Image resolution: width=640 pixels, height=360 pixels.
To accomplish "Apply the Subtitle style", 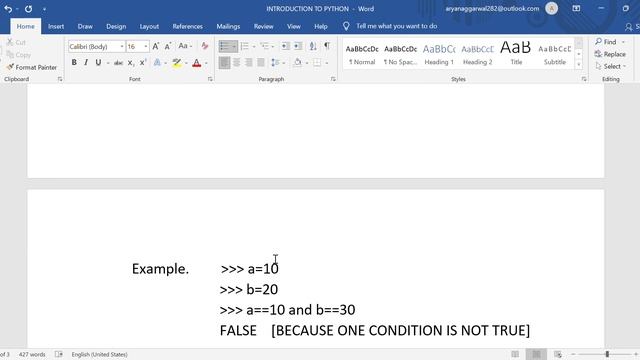I will [x=554, y=54].
